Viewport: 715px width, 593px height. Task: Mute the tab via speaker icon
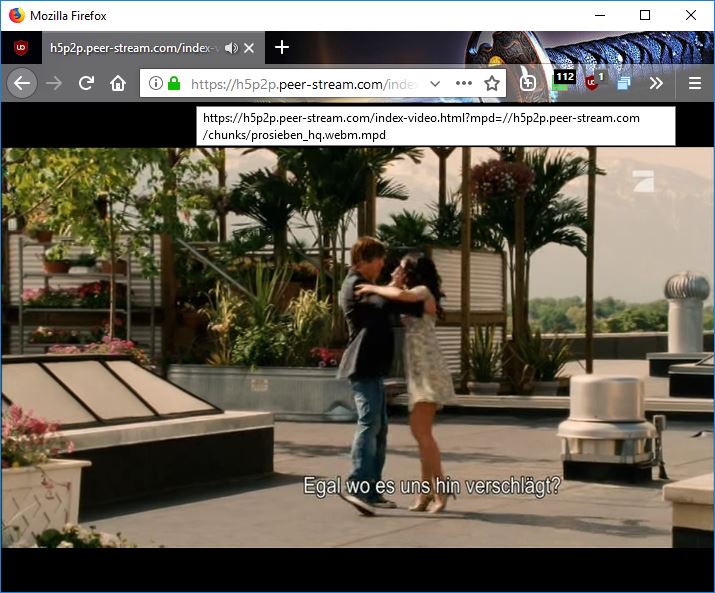[231, 48]
